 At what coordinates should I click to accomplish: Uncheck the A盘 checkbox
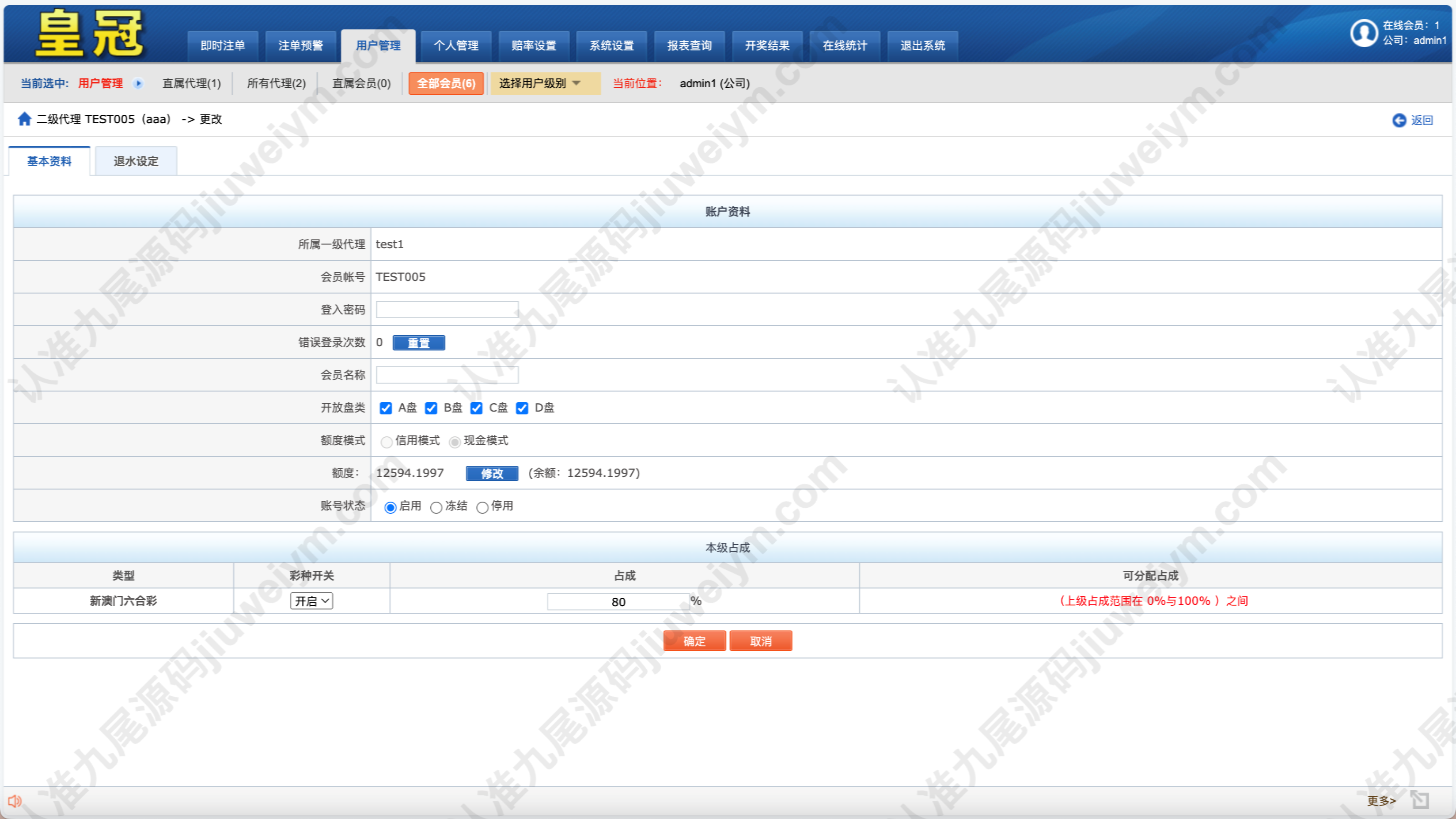coord(385,408)
